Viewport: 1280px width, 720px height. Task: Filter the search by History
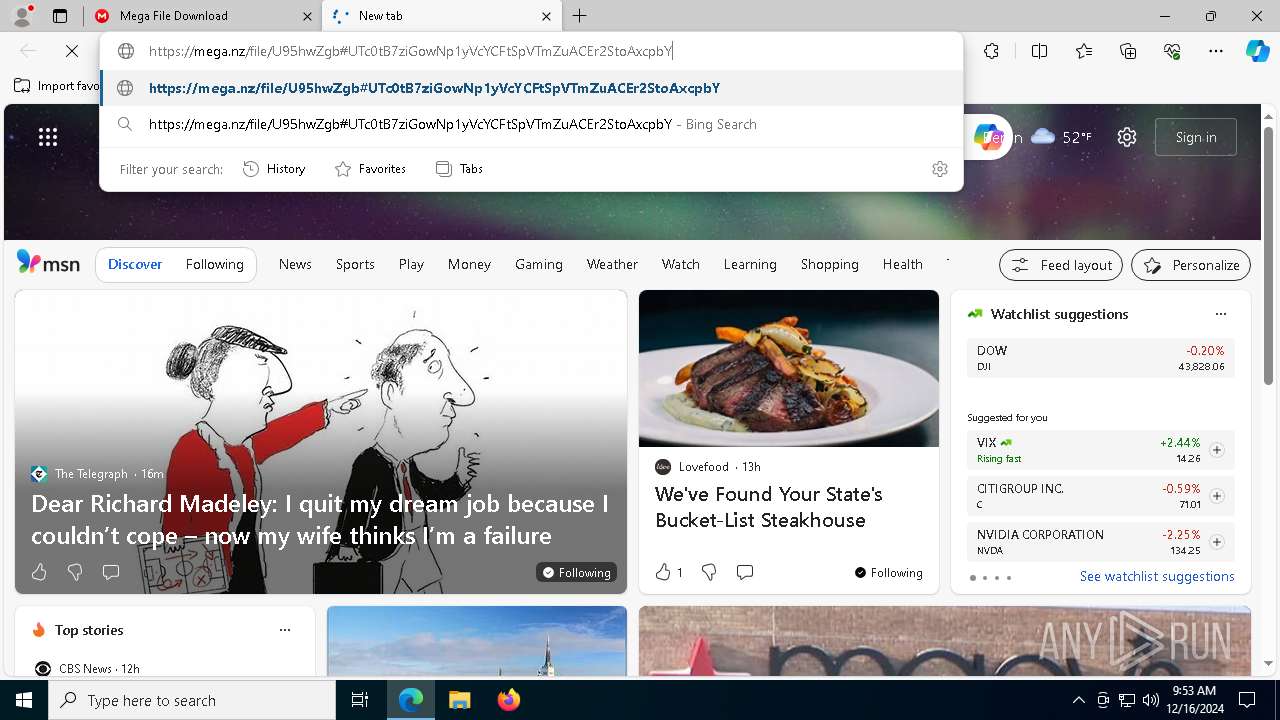coord(274,169)
